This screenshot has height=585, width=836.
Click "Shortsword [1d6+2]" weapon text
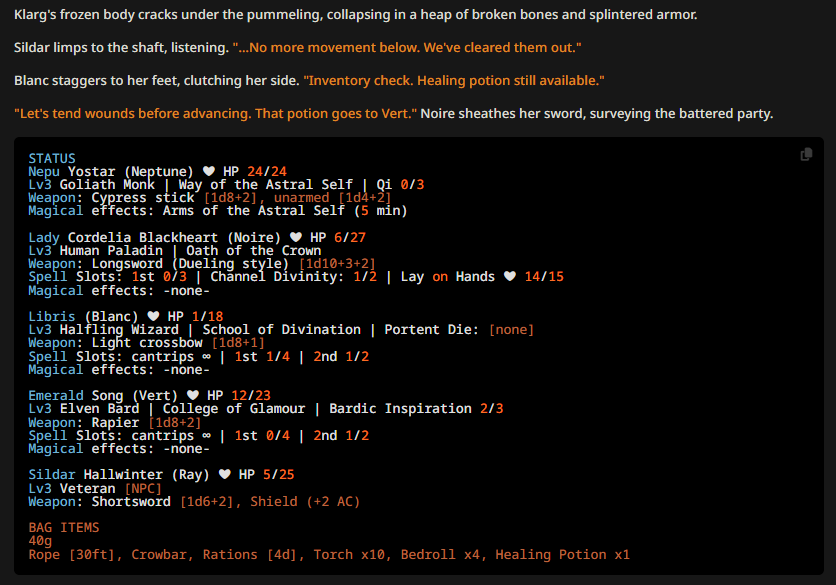pyautogui.click(x=163, y=501)
